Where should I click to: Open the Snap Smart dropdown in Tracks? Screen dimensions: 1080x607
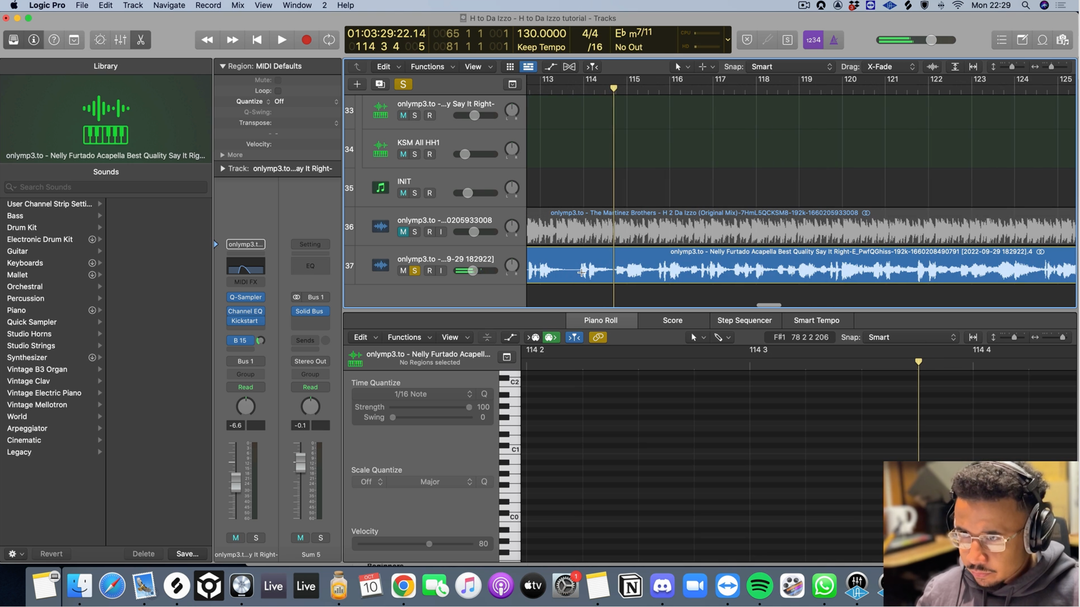pyautogui.click(x=790, y=67)
